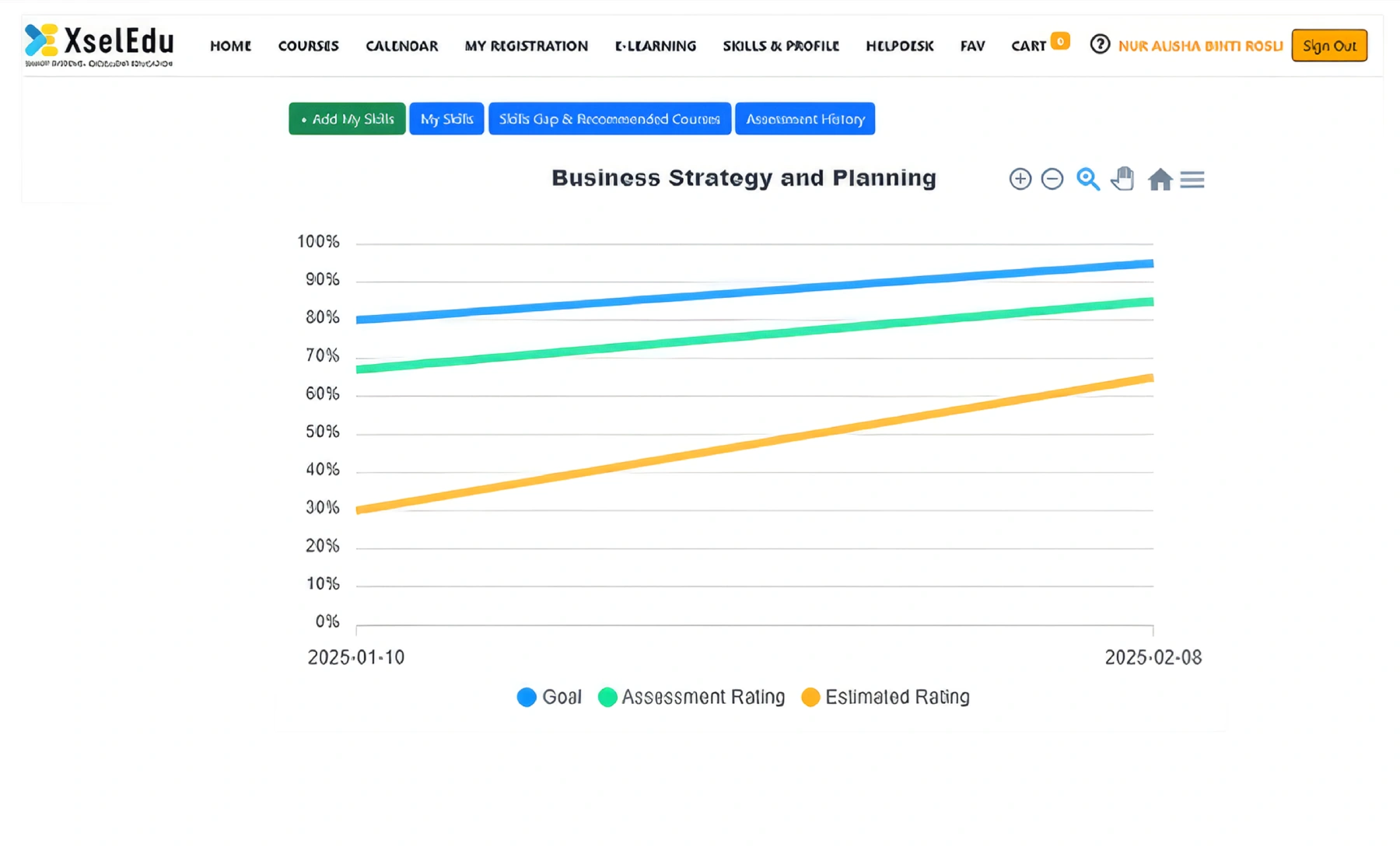Select the magnifier selection zoom tool
The image size is (1400, 847).
tap(1087, 179)
